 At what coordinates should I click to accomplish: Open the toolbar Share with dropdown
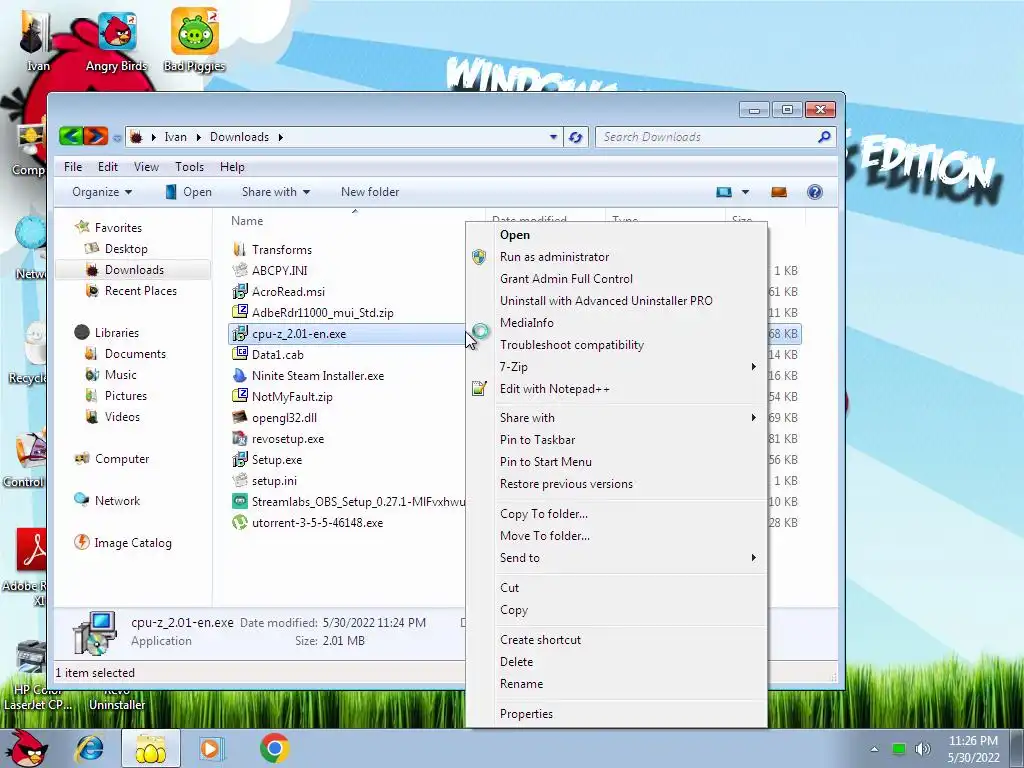(276, 192)
